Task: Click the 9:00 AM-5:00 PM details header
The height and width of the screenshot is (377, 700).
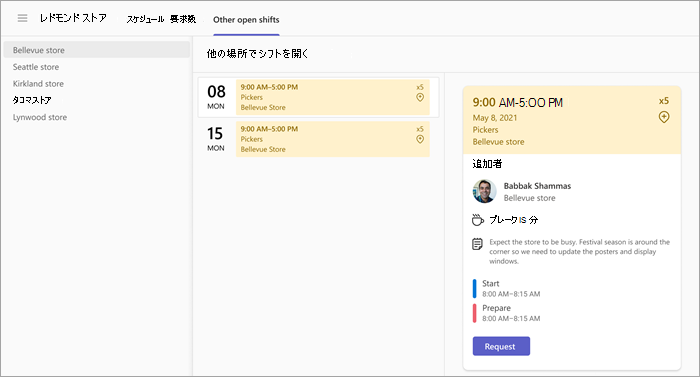Action: (x=518, y=103)
